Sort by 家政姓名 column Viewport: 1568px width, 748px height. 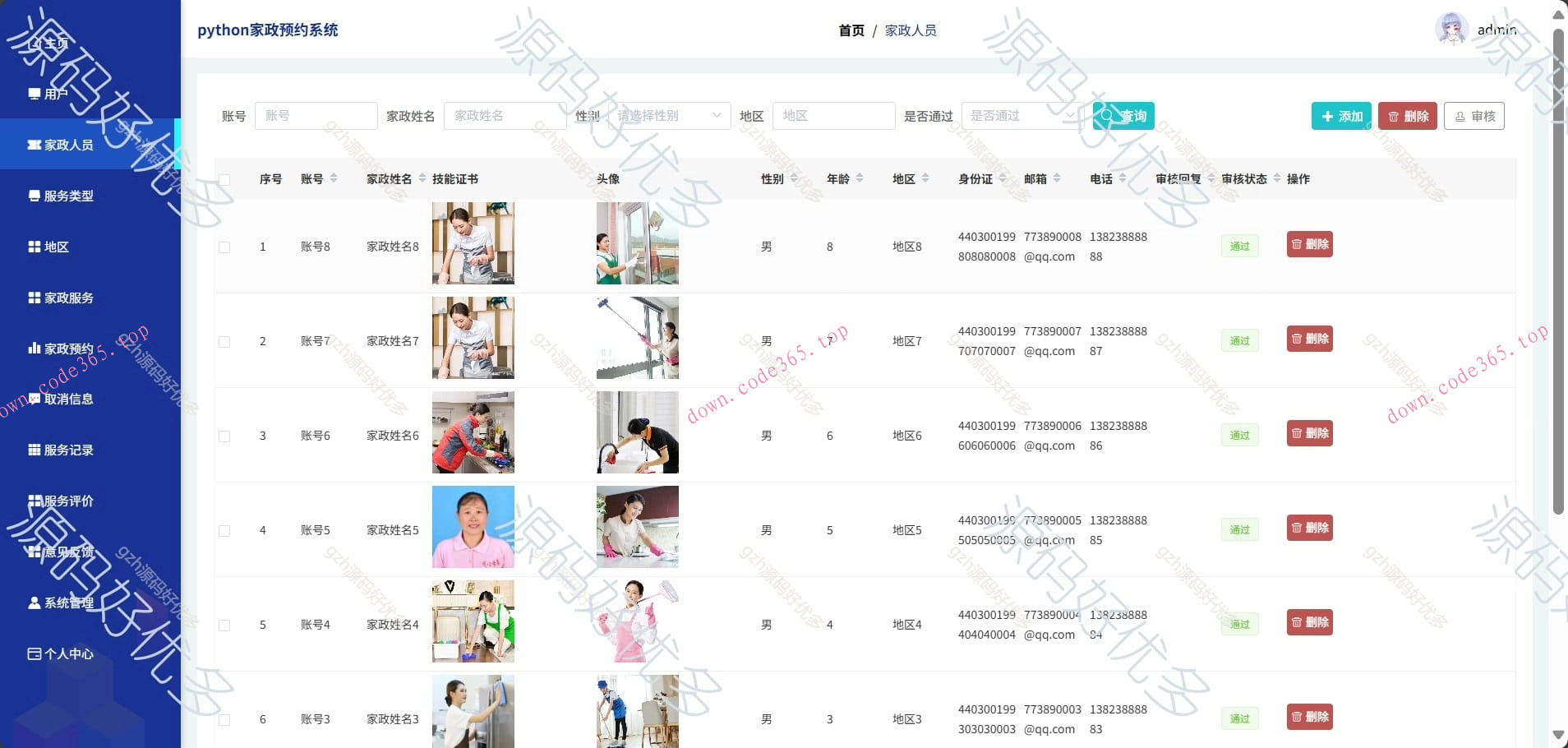[x=422, y=178]
